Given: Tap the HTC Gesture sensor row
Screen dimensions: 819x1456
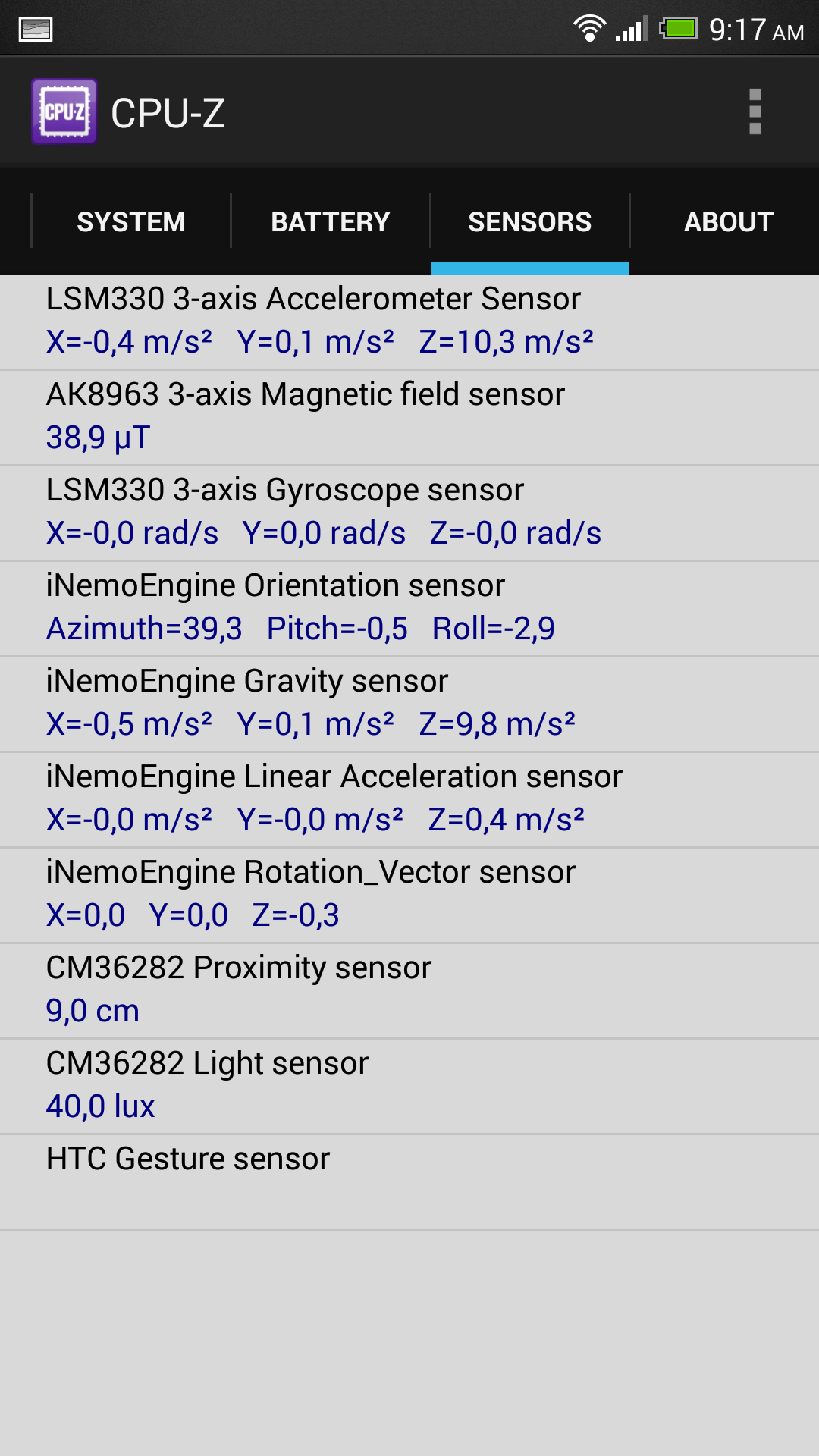Looking at the screenshot, I should [x=409, y=1181].
